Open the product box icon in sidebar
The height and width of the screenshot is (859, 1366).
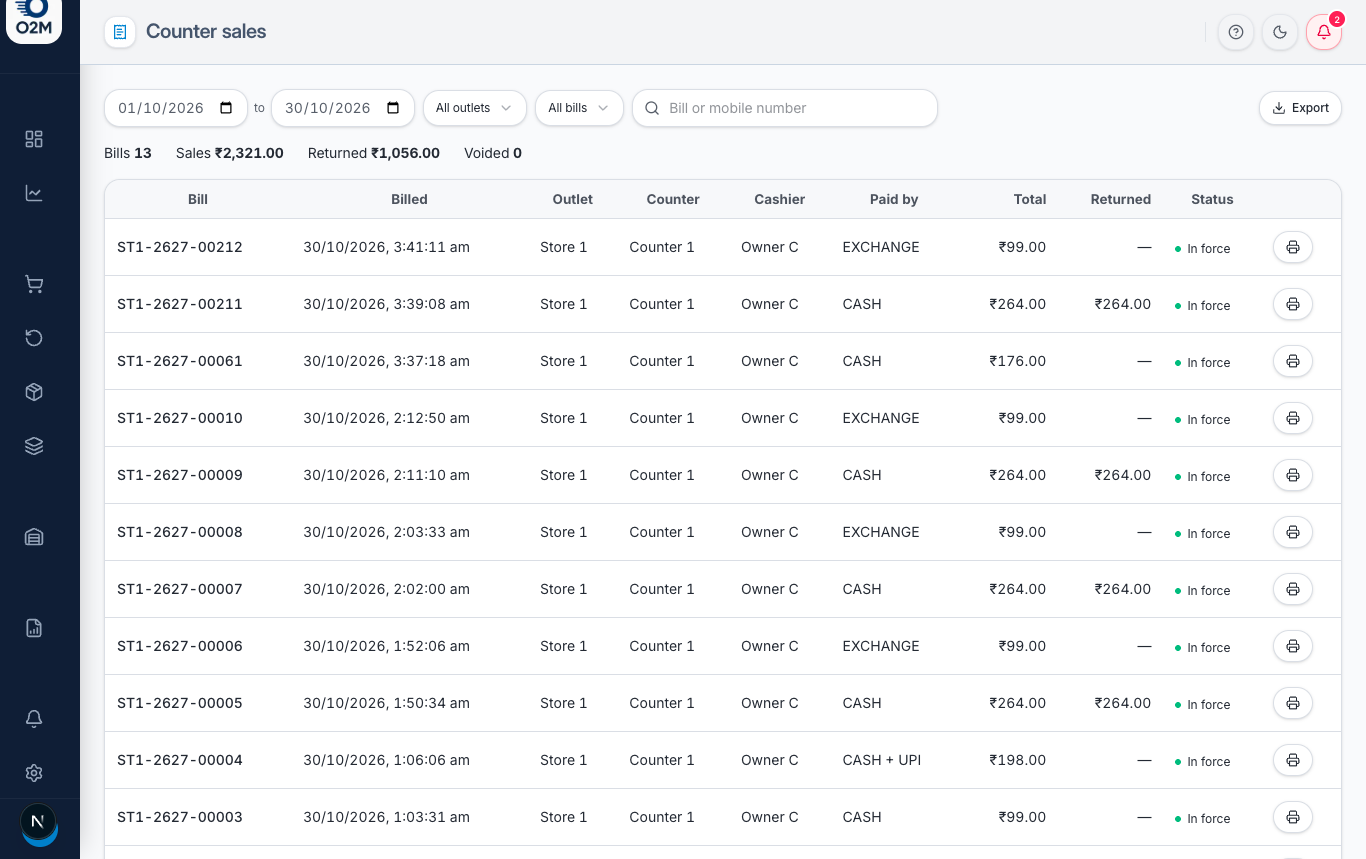click(34, 392)
